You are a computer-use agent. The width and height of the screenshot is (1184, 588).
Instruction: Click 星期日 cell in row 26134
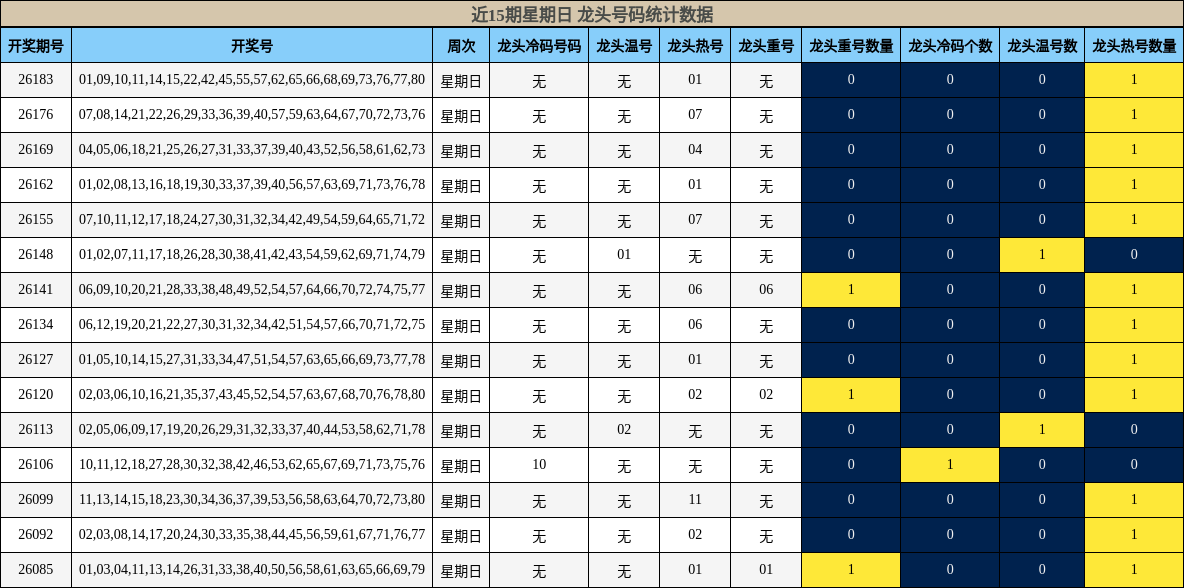[x=461, y=325]
